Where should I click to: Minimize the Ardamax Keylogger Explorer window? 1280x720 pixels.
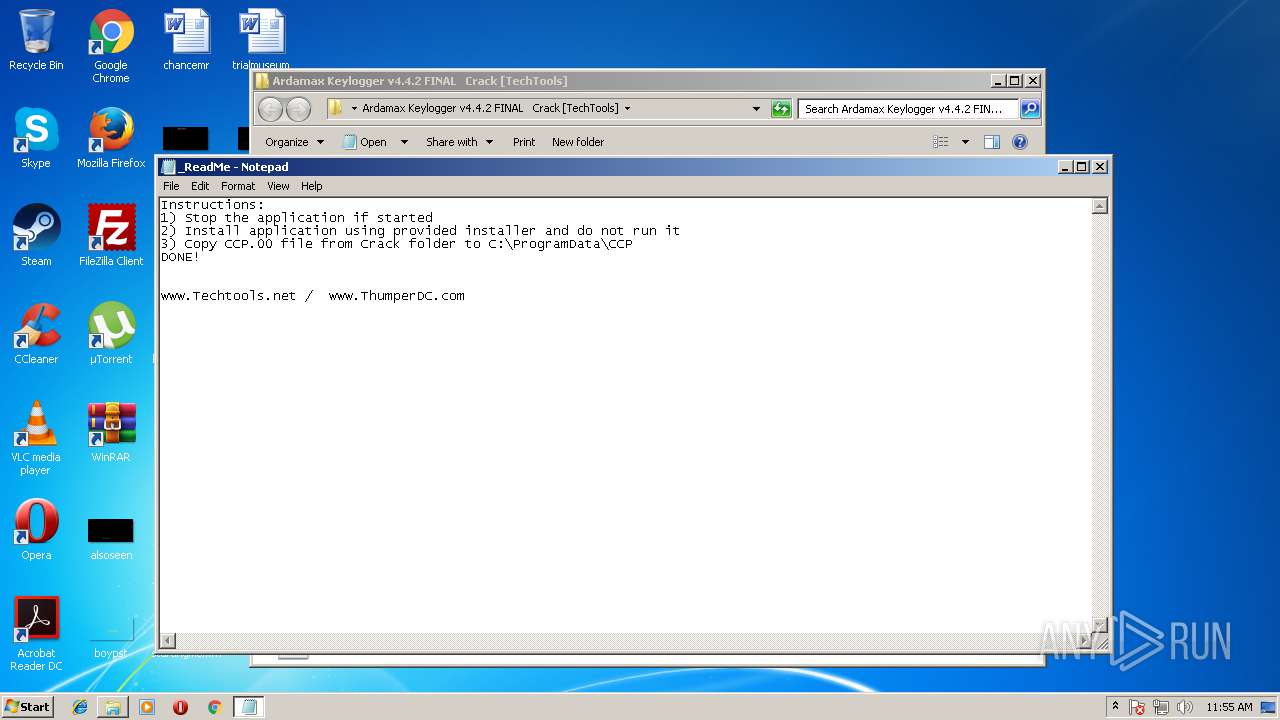(998, 81)
